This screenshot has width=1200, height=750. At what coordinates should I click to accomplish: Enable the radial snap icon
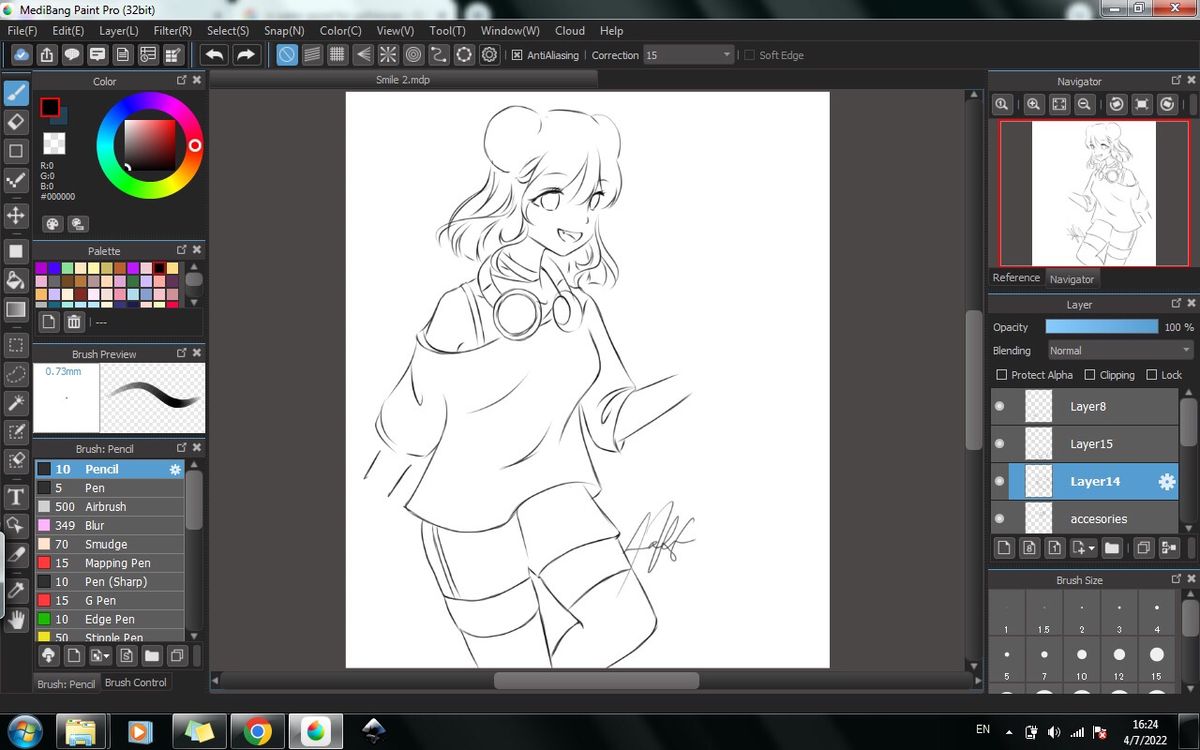click(x=388, y=55)
